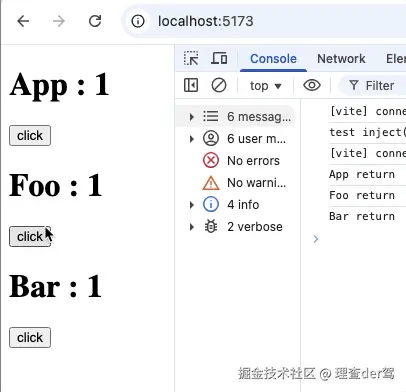Click the 'Bar return' console log

point(362,216)
